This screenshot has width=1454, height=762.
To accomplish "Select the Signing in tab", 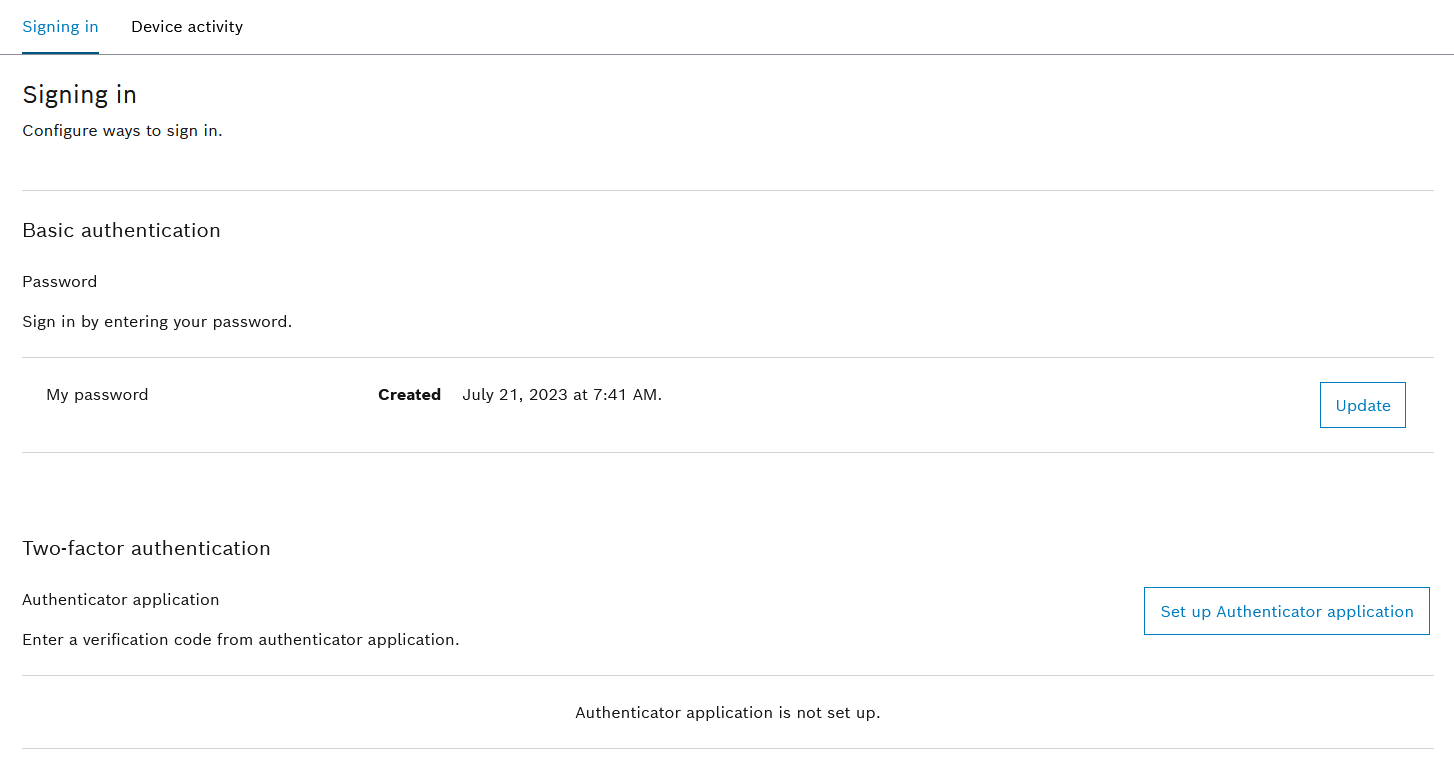I will tap(60, 26).
